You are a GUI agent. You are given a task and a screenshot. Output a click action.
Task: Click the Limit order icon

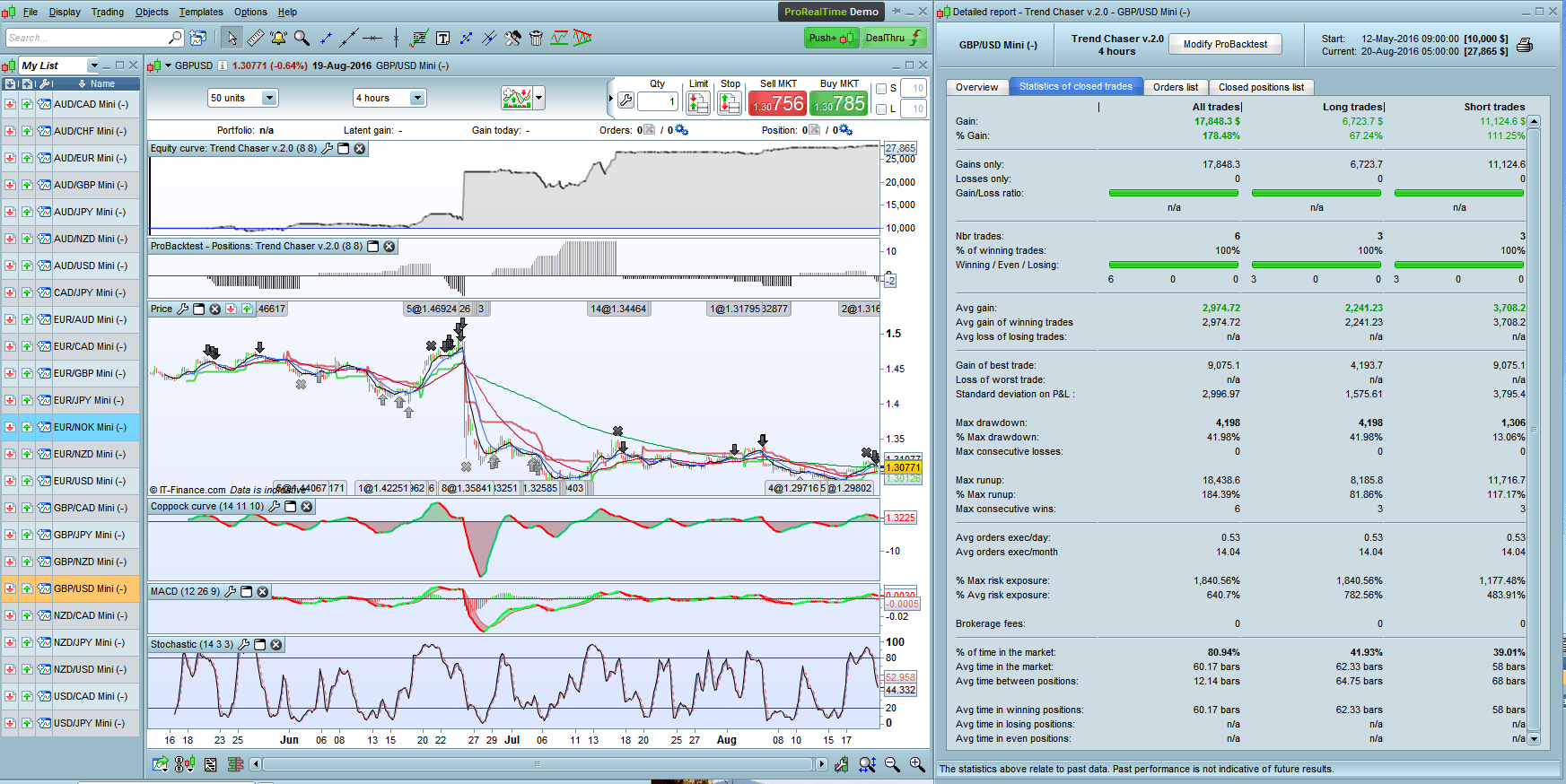click(x=698, y=102)
